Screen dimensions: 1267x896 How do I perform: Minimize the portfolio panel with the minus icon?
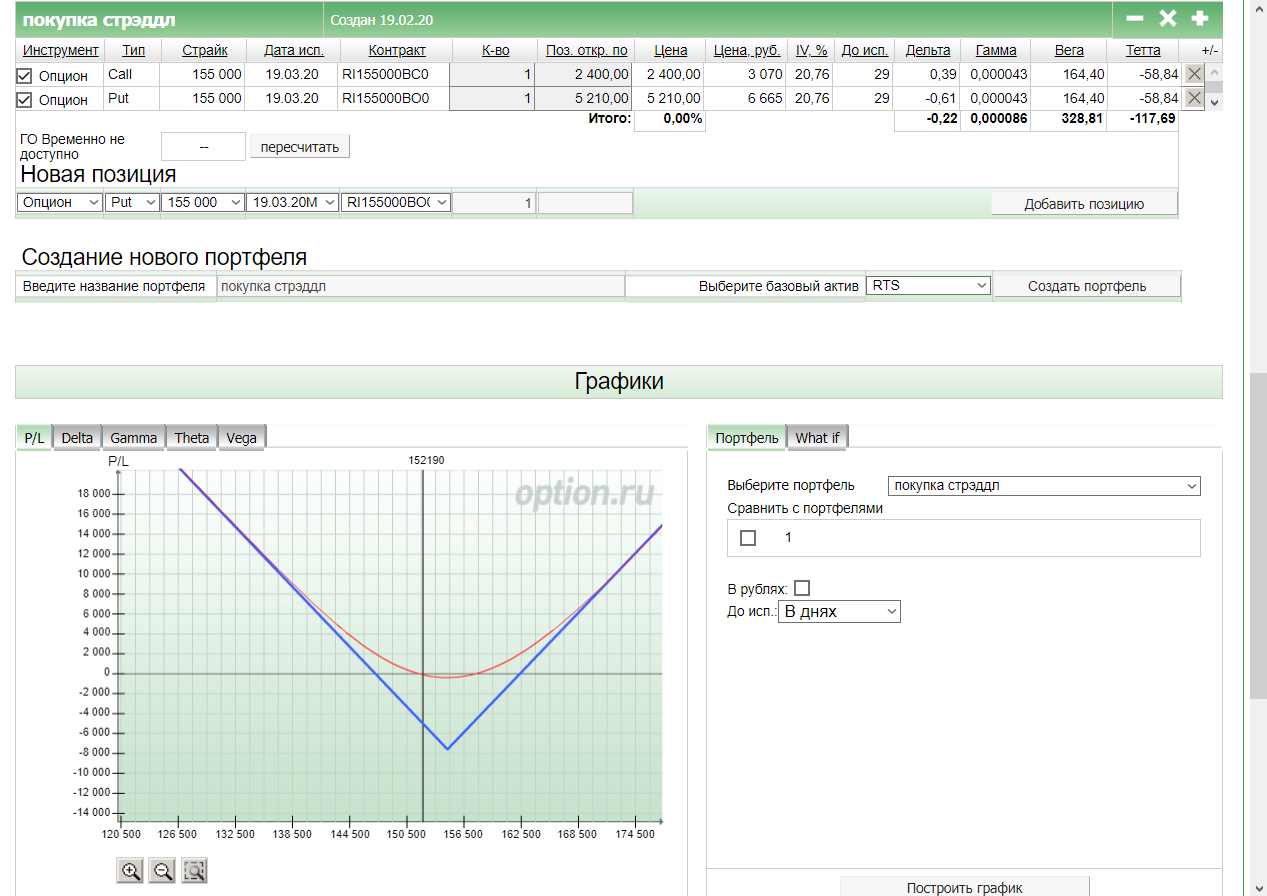point(1135,18)
